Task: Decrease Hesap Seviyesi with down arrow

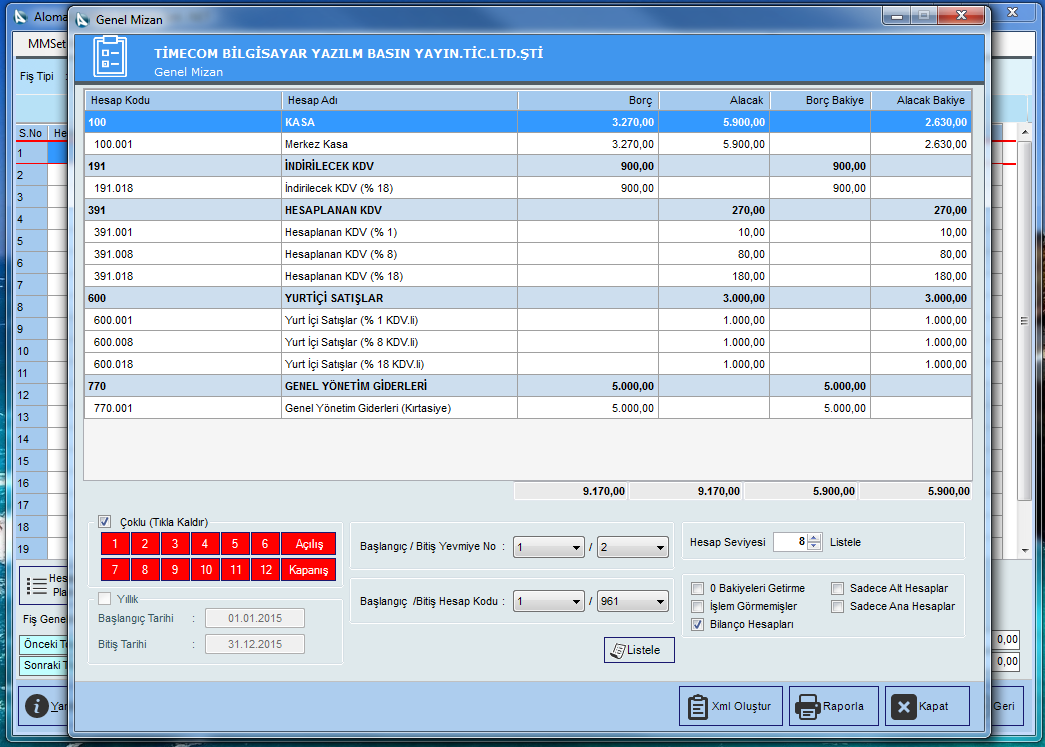Action: click(814, 546)
